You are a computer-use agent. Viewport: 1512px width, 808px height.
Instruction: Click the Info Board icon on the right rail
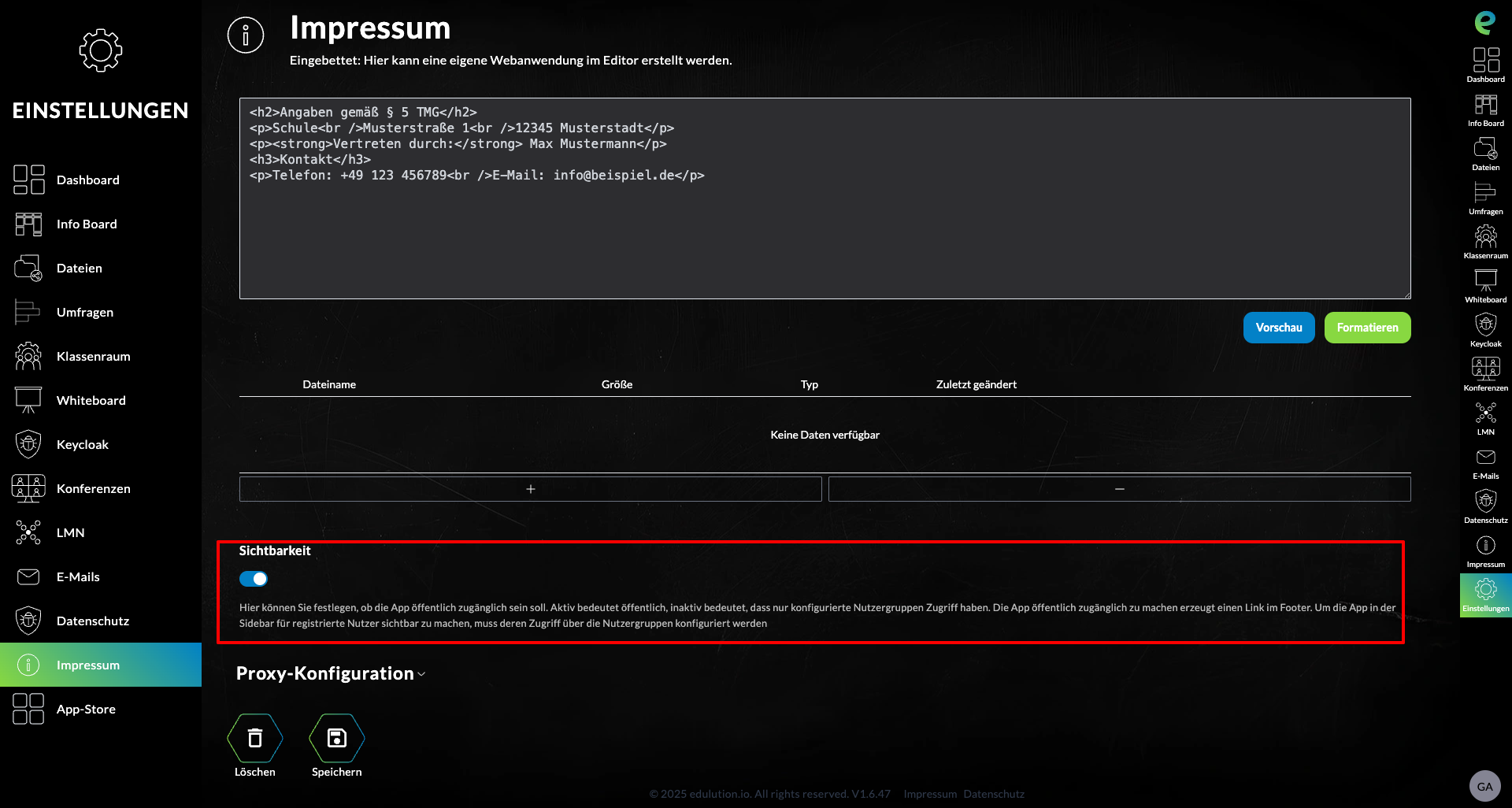1485,105
